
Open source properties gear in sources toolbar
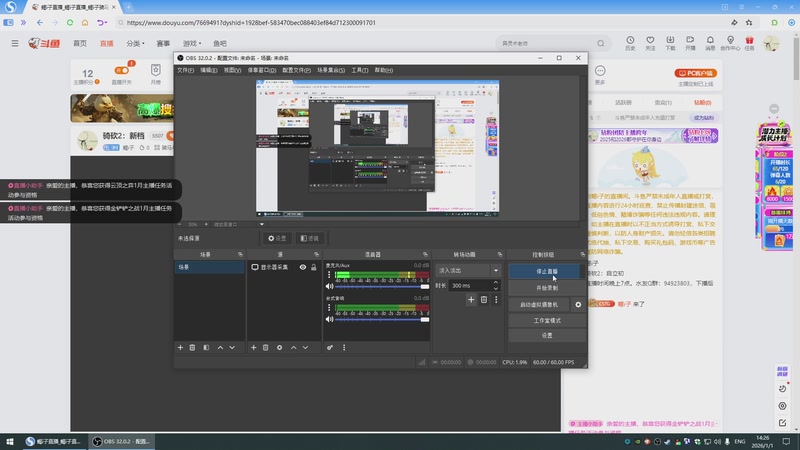click(x=279, y=347)
